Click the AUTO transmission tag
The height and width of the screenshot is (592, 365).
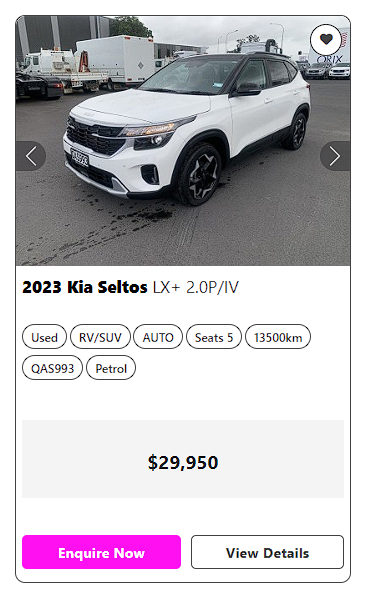click(158, 337)
